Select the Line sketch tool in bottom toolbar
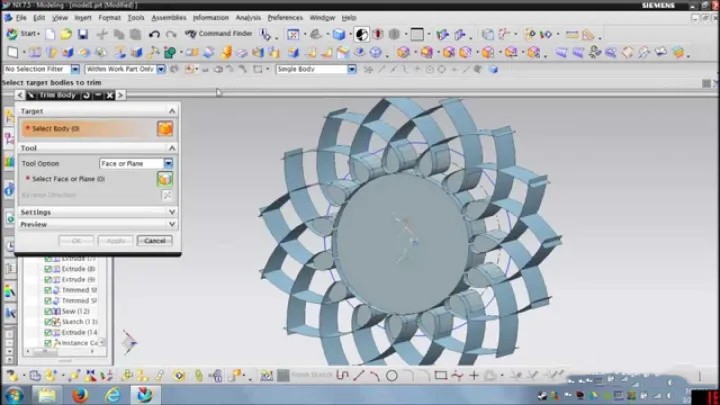 click(x=358, y=376)
